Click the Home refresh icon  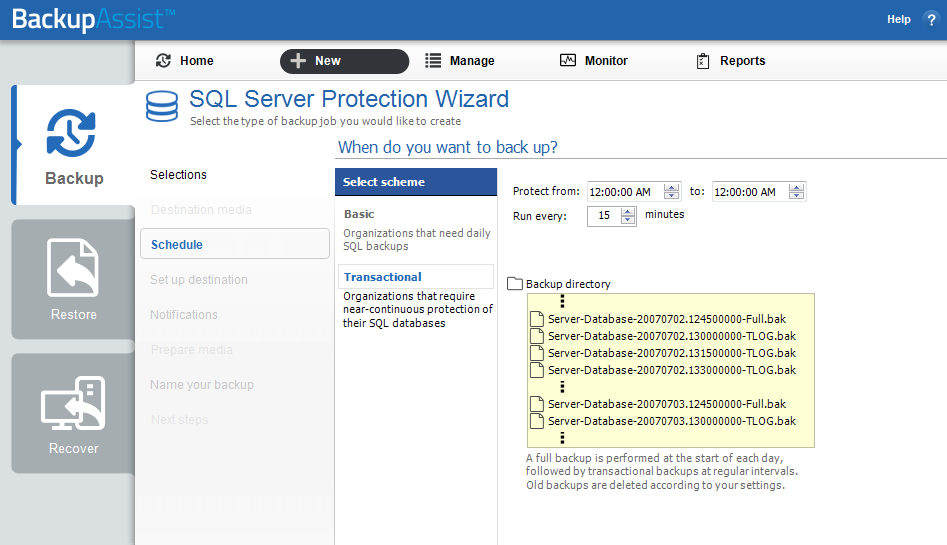163,60
